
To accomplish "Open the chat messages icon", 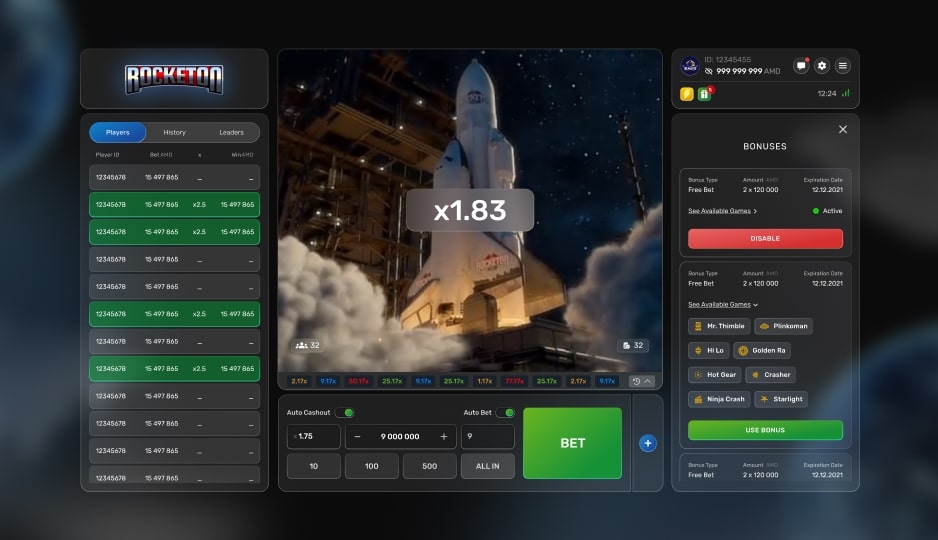I will pos(801,66).
